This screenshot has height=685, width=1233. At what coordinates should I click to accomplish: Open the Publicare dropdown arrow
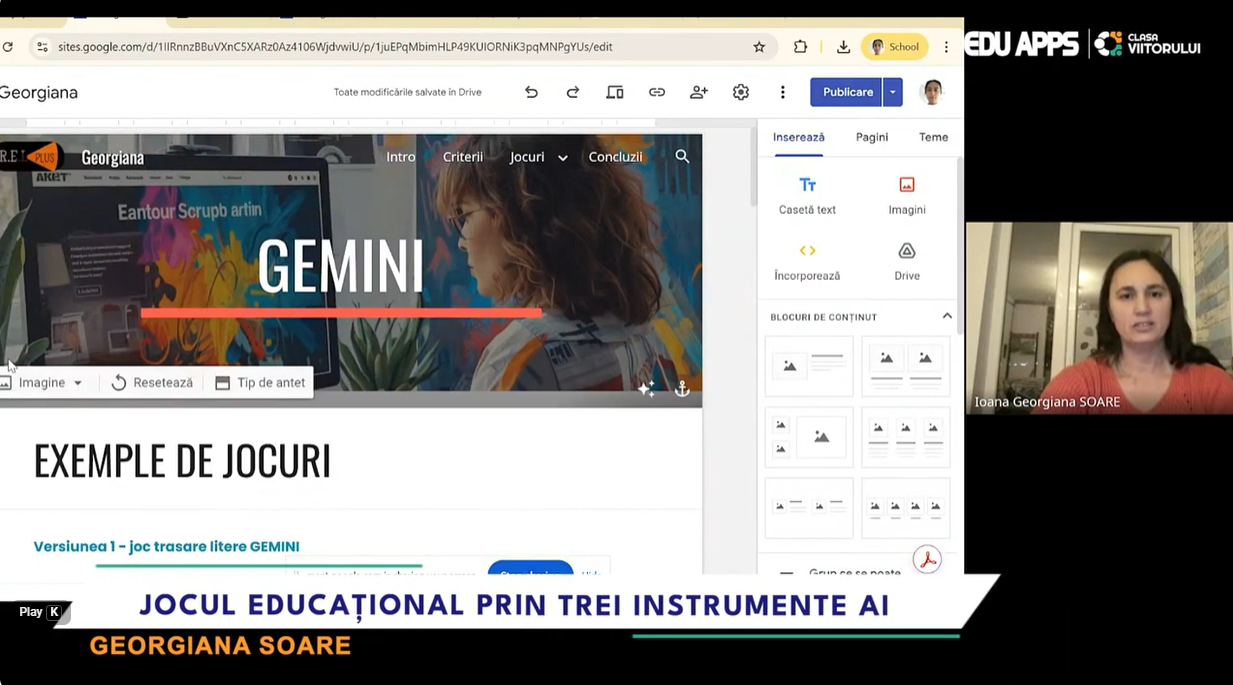[x=893, y=92]
